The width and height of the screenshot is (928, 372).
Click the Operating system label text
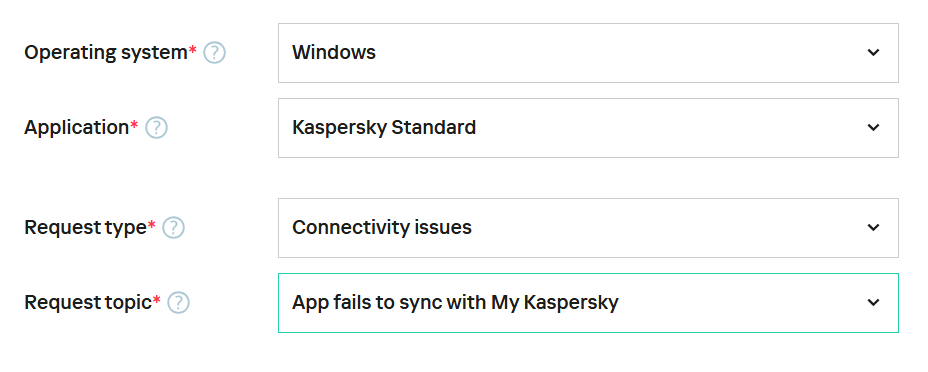(x=106, y=53)
